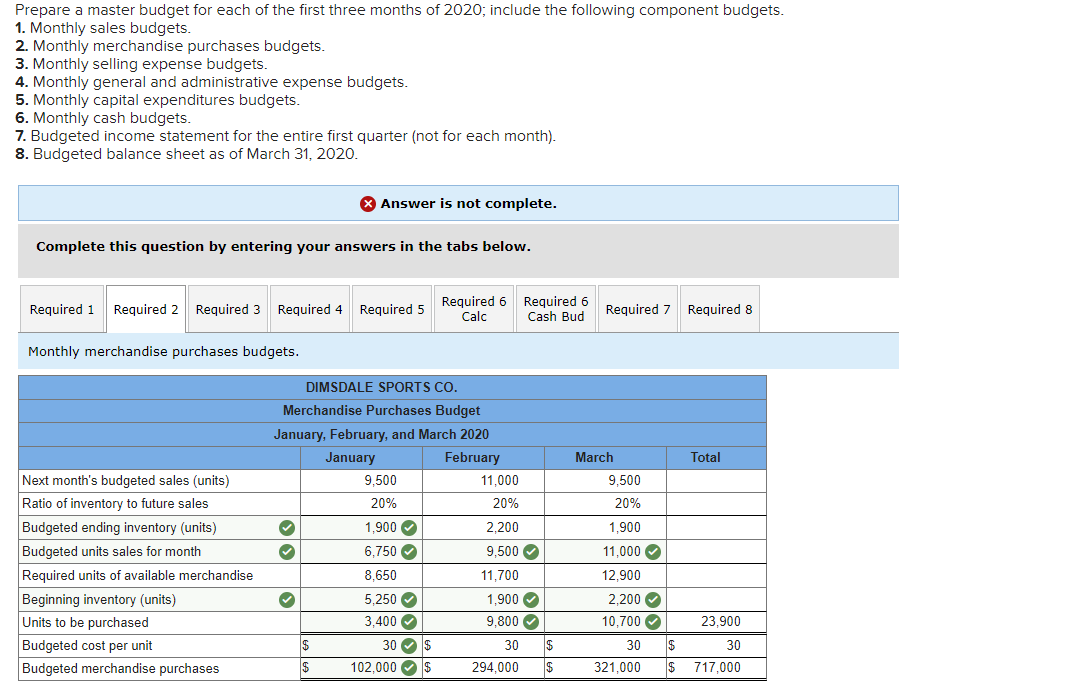
Task: Open the Required 6 Calc tab
Action: 474,309
